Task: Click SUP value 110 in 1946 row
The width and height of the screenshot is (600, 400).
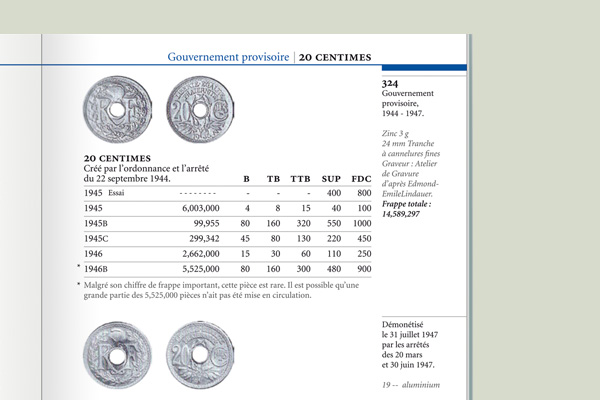Action: (x=334, y=254)
